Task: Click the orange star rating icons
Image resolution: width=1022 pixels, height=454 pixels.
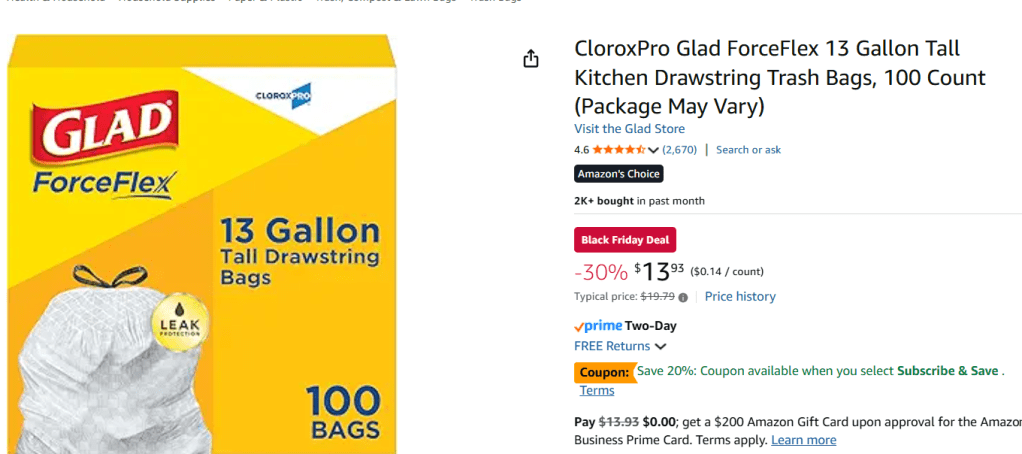Action: [618, 150]
